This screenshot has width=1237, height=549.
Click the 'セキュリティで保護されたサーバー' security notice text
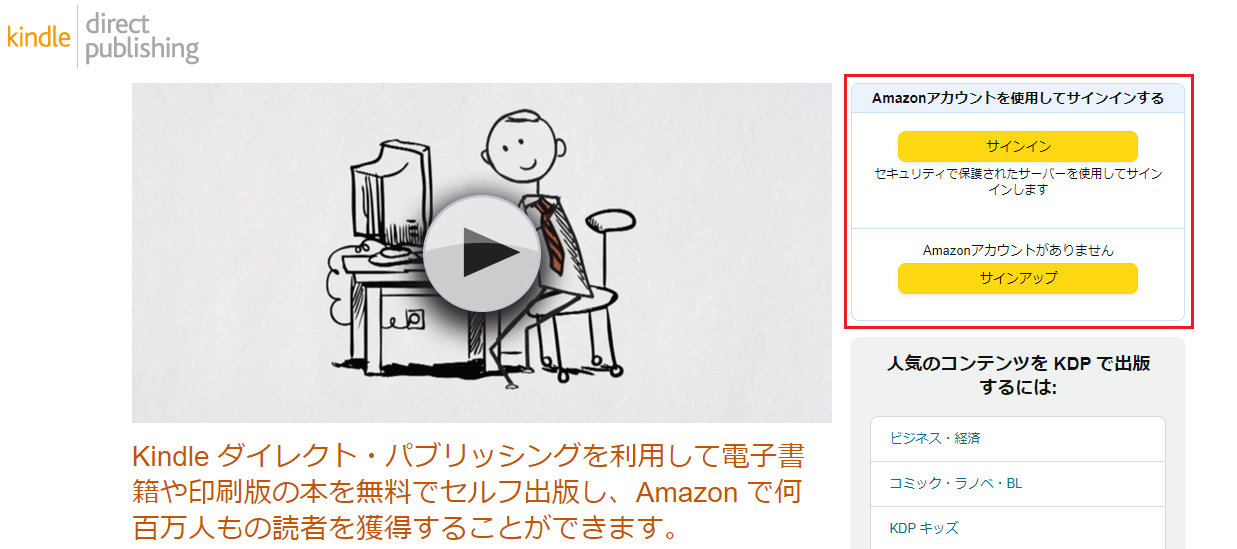[1018, 181]
